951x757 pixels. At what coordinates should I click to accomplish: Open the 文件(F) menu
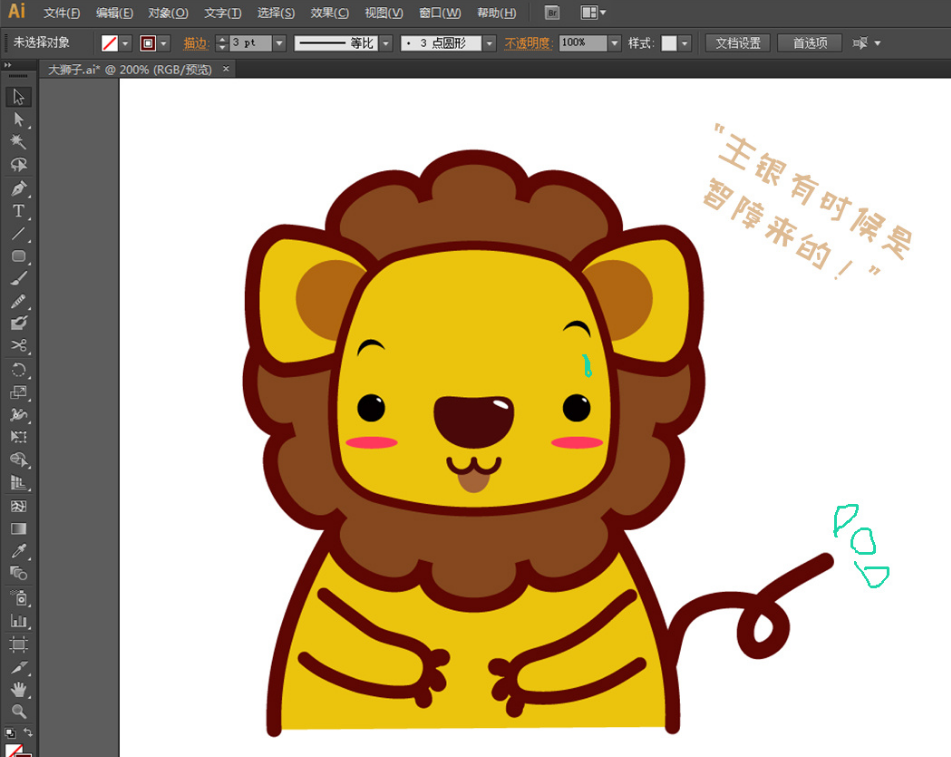(61, 13)
